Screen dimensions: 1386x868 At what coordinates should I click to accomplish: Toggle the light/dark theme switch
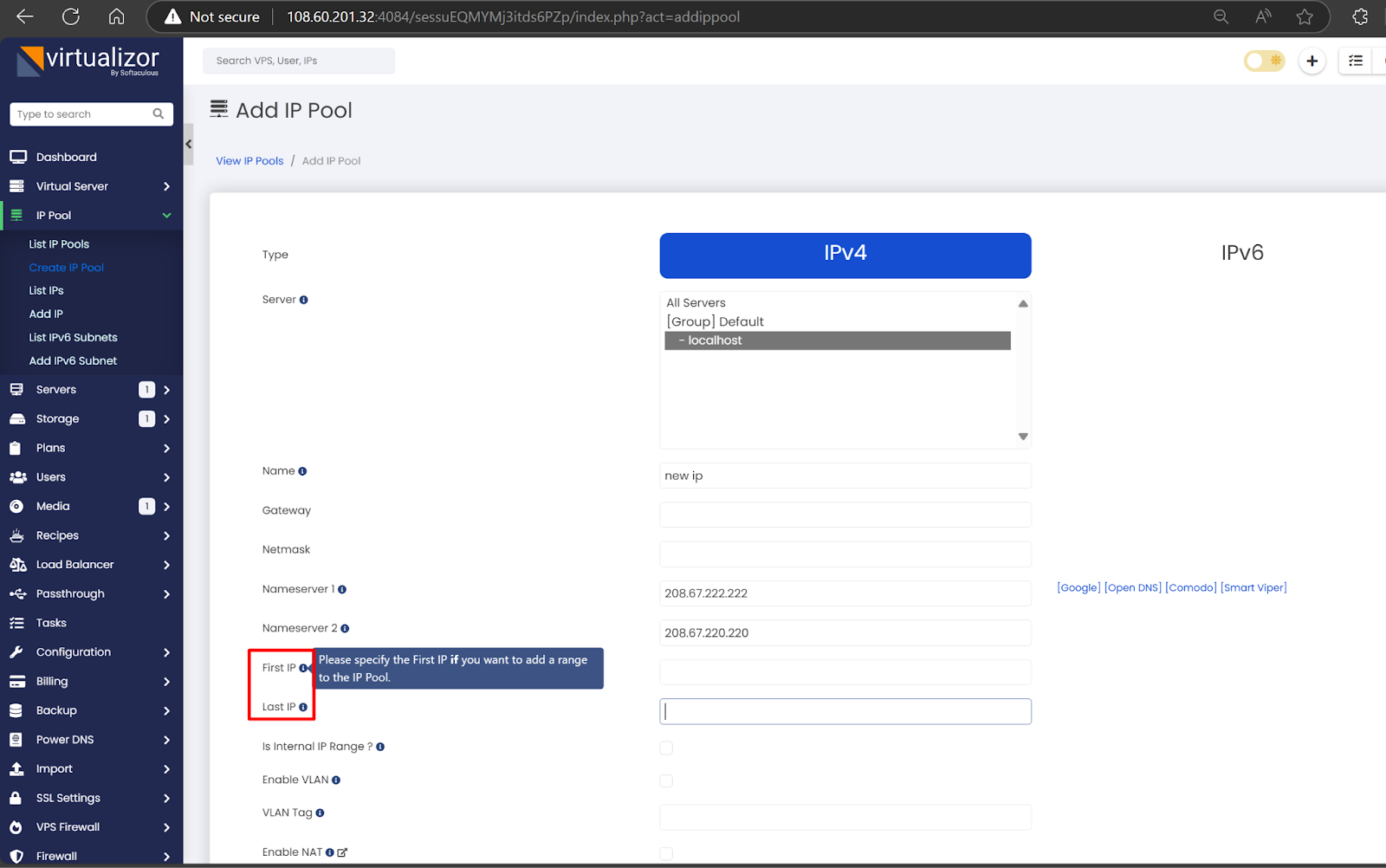tap(1264, 61)
